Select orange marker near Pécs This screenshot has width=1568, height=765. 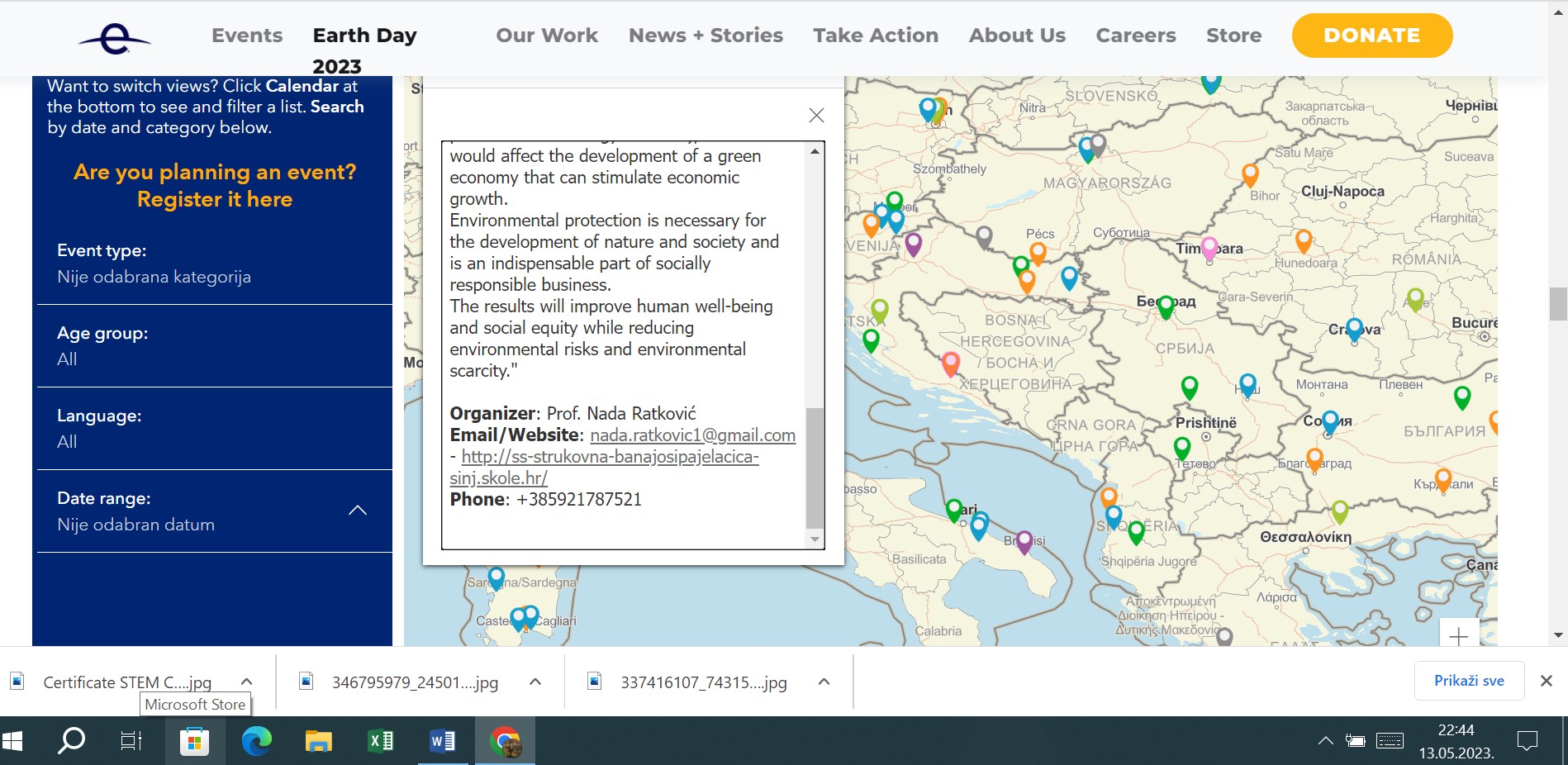tap(1038, 254)
